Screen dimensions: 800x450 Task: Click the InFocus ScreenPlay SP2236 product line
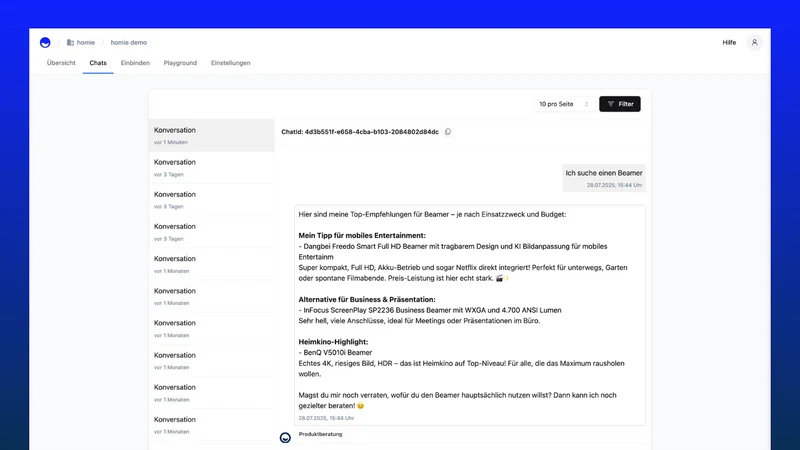[430, 310]
